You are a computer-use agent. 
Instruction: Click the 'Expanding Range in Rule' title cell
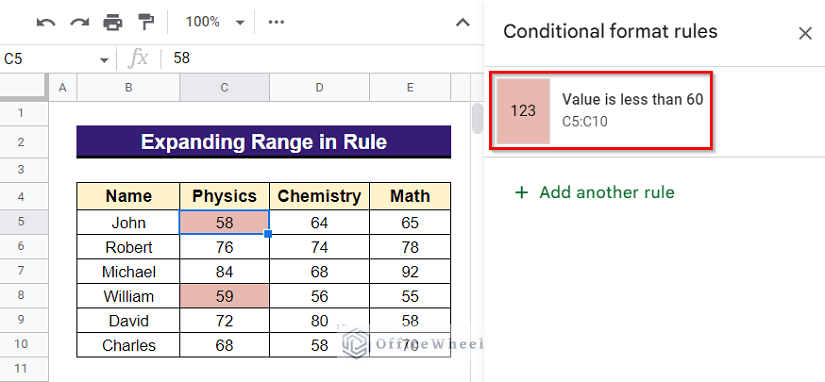(x=264, y=142)
